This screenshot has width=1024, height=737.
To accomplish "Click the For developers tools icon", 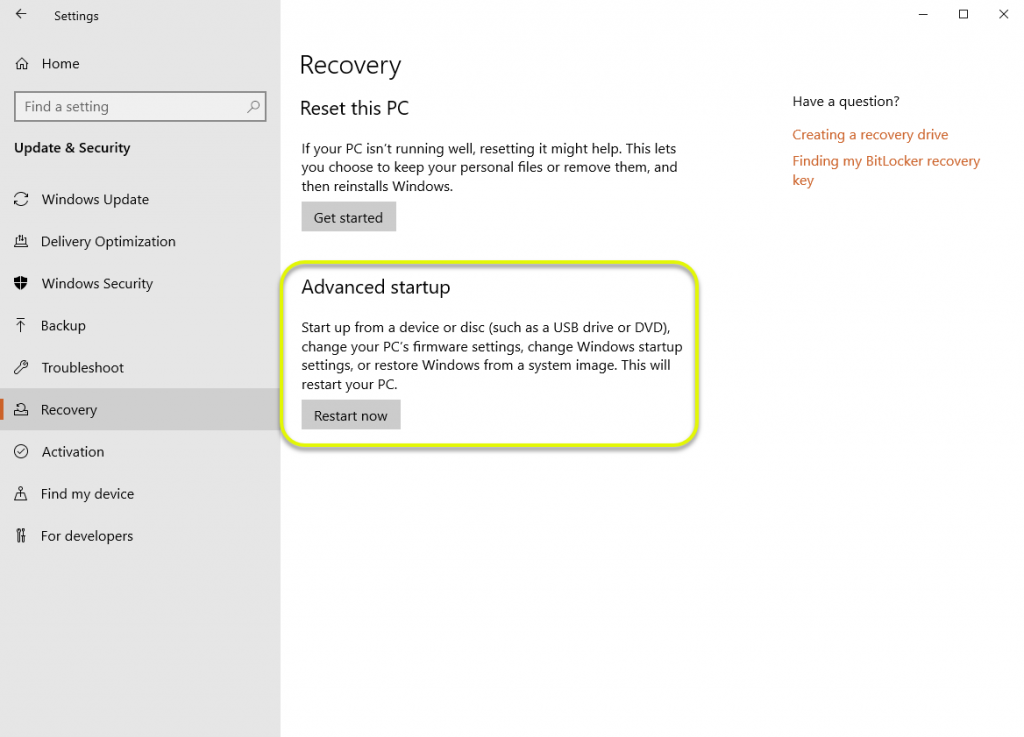I will click(21, 536).
